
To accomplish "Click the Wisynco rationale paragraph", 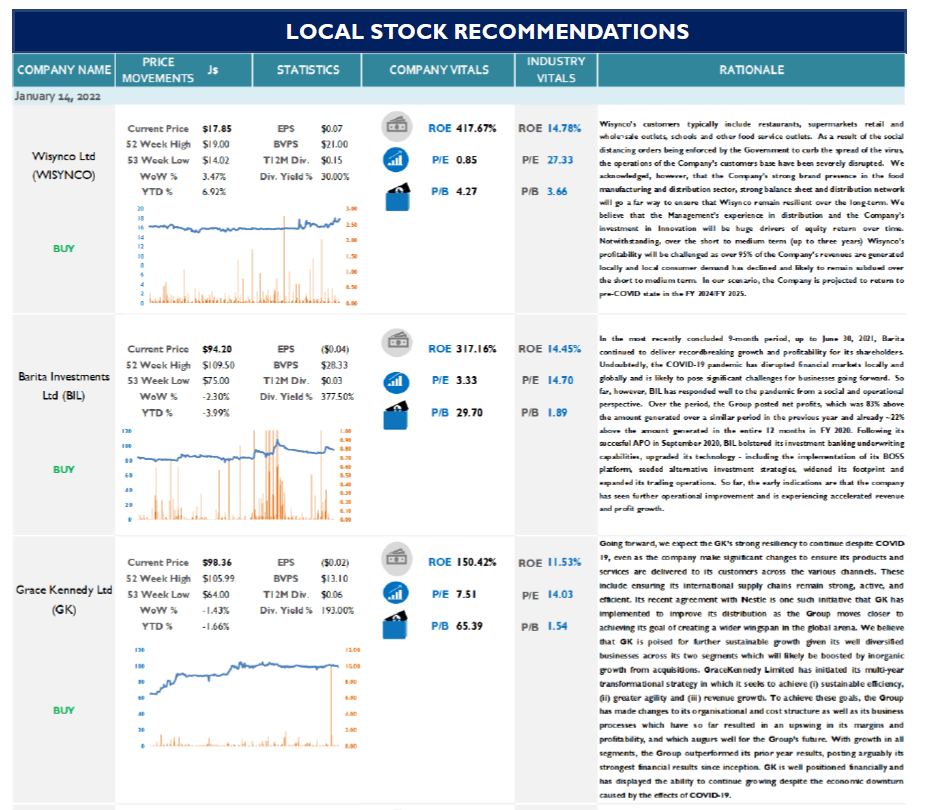I will point(752,208).
